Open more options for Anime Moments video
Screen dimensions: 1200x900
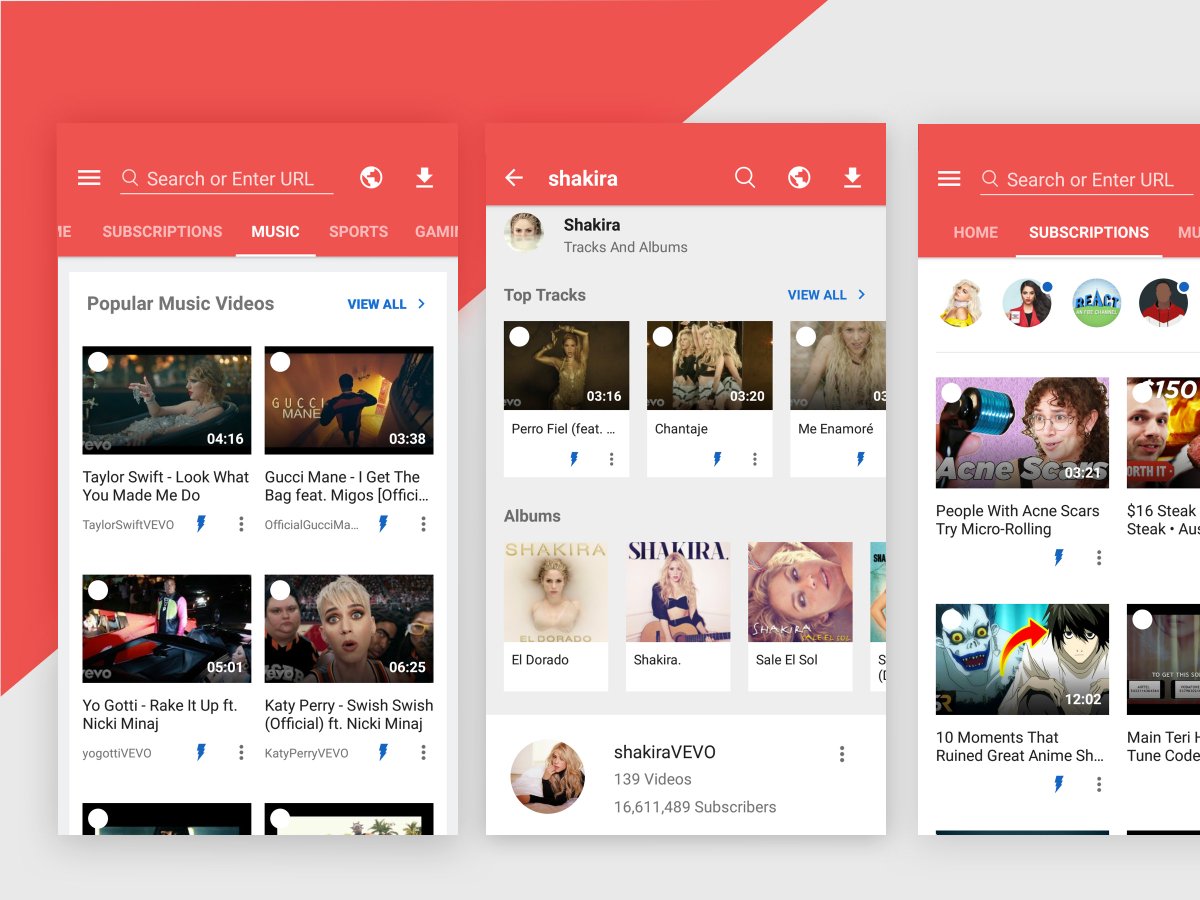tap(1099, 784)
